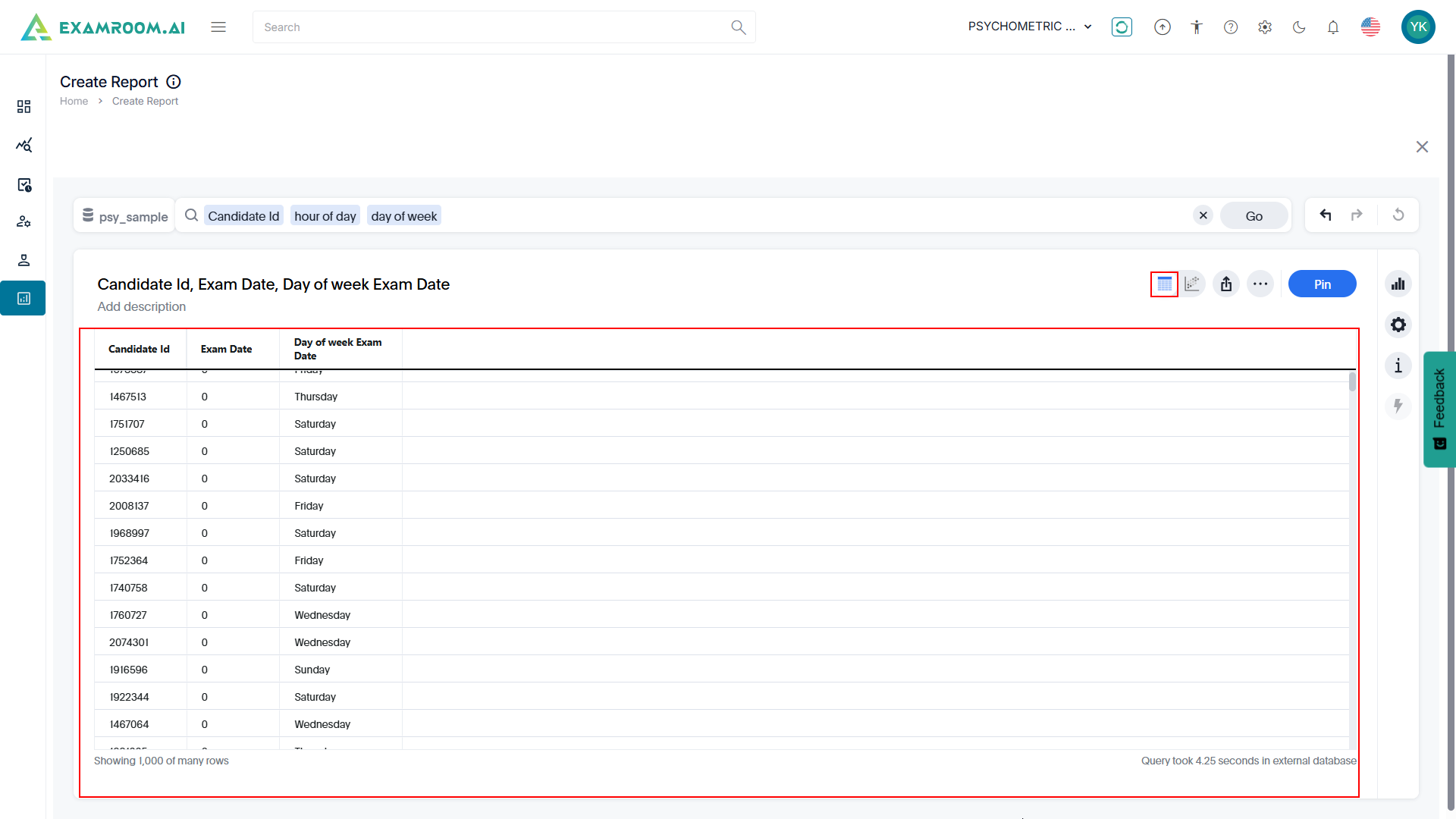Screen dimensions: 1456x819
Task: Click Home breadcrumb link
Action: pos(74,101)
